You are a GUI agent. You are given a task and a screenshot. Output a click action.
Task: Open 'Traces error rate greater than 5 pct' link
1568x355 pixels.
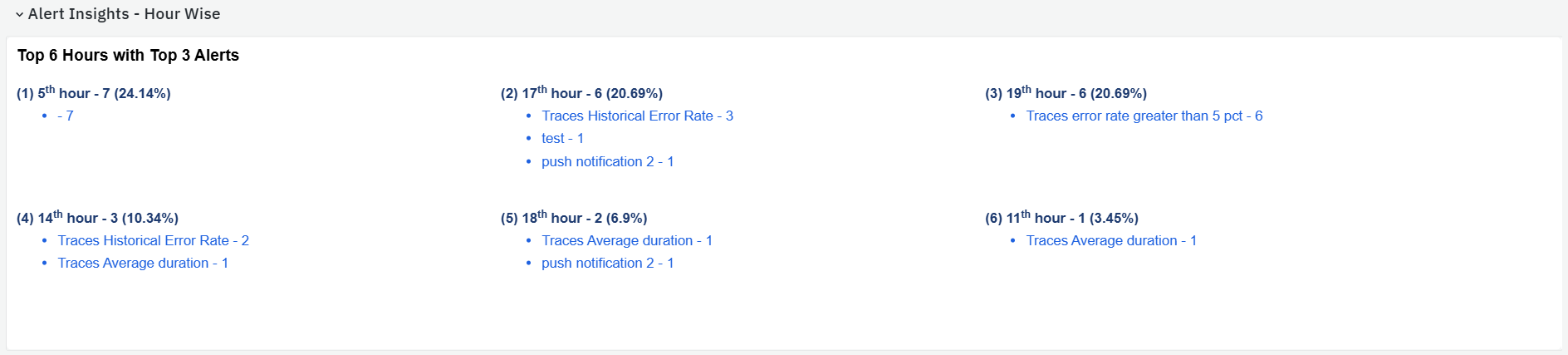click(x=1144, y=116)
